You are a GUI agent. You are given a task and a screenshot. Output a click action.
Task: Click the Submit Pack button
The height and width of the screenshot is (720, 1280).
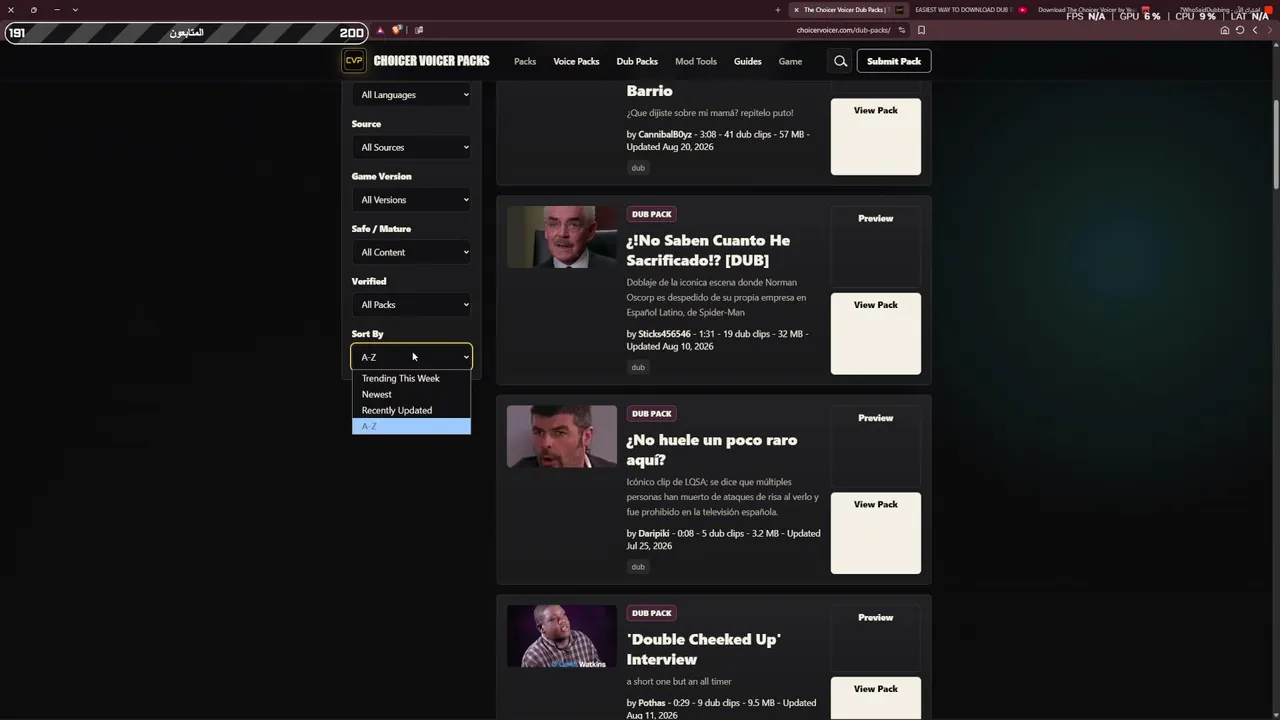coord(894,61)
